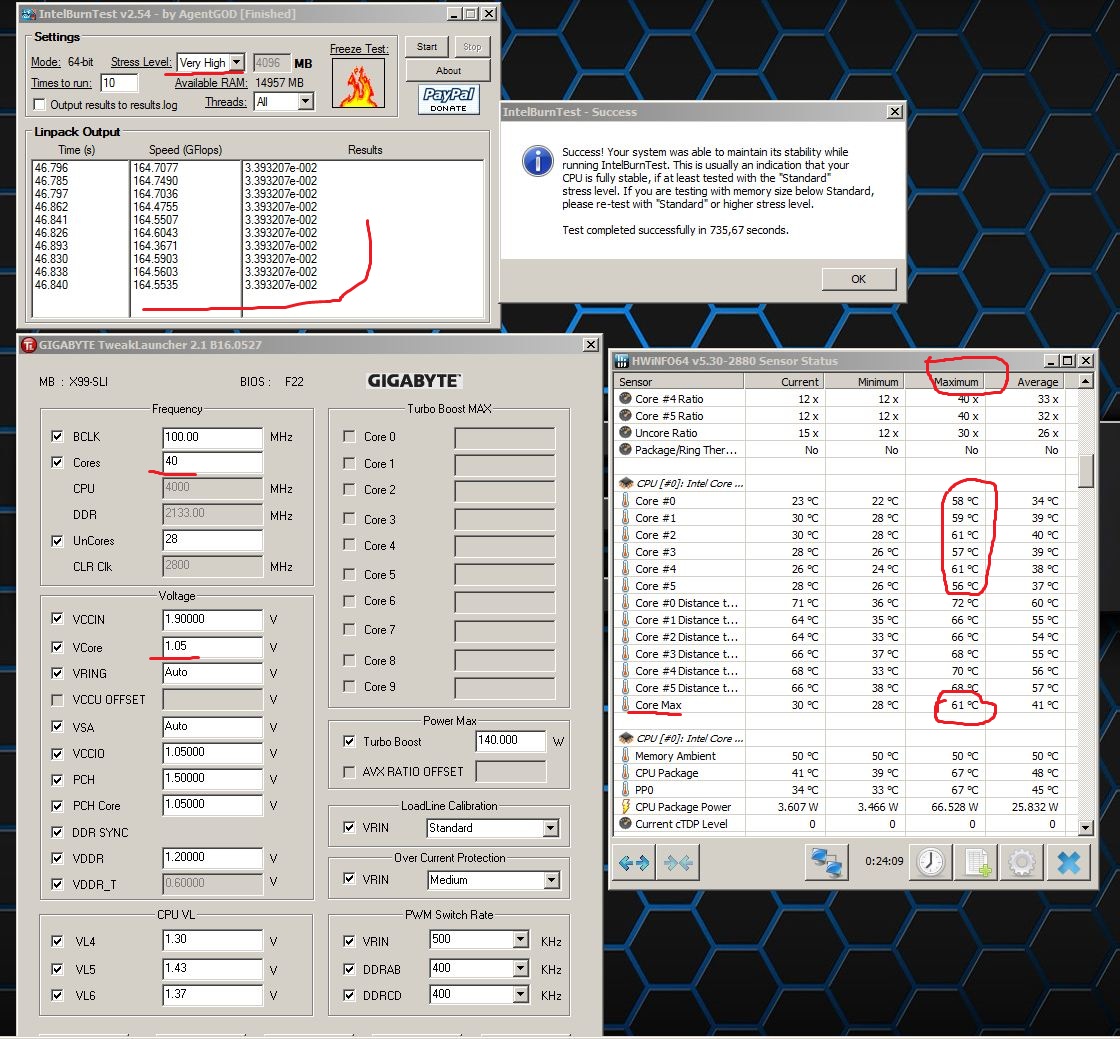Click Start in IntelBurnTest

427,47
